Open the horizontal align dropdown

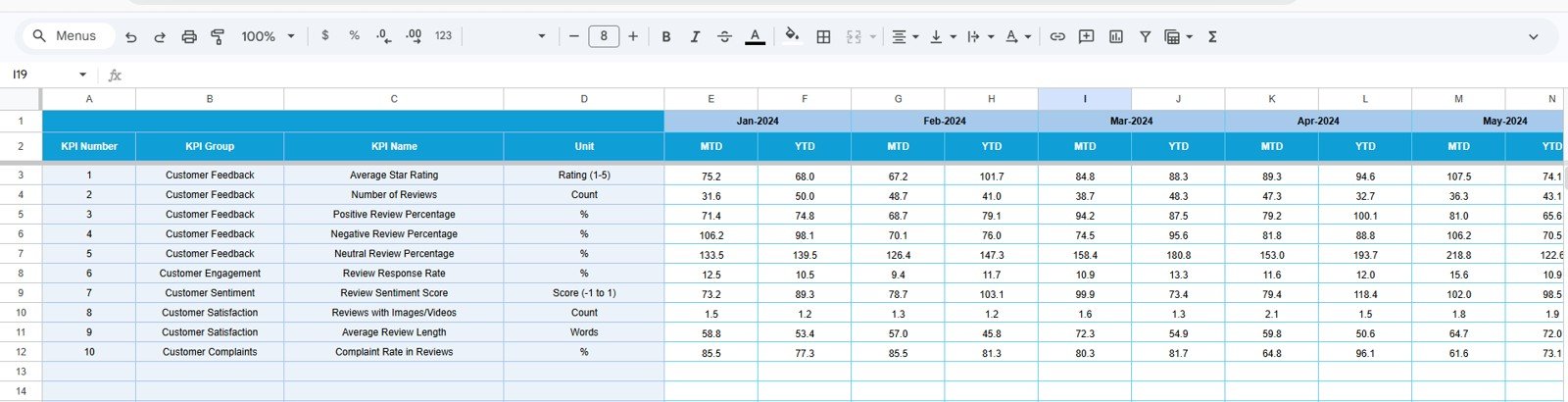coord(905,36)
